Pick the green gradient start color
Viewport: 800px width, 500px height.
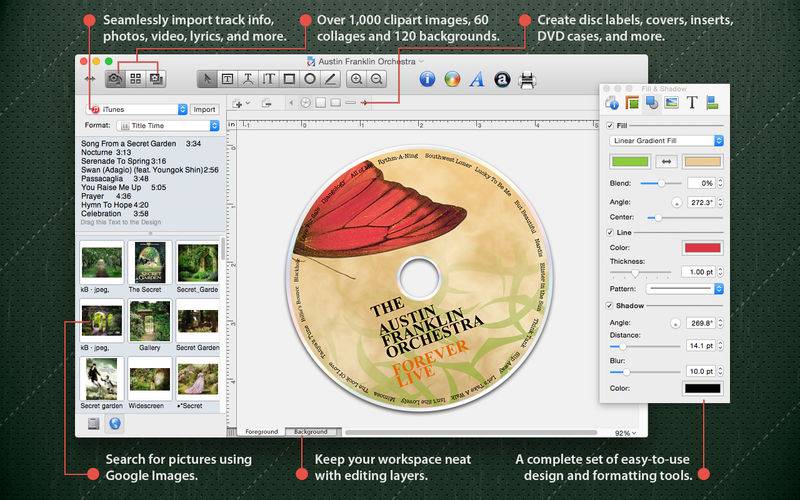tap(630, 162)
